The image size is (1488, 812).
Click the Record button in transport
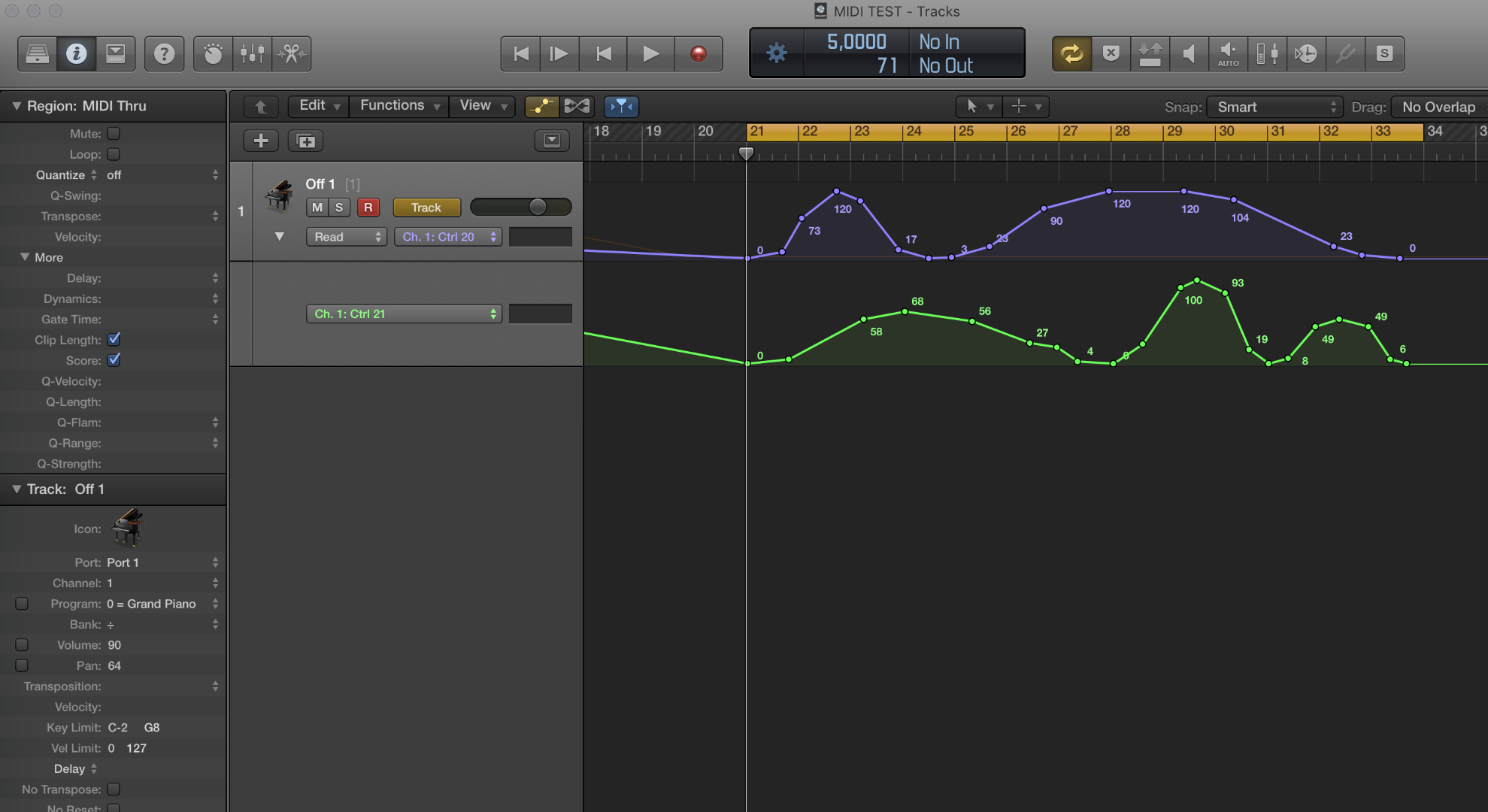coord(698,53)
